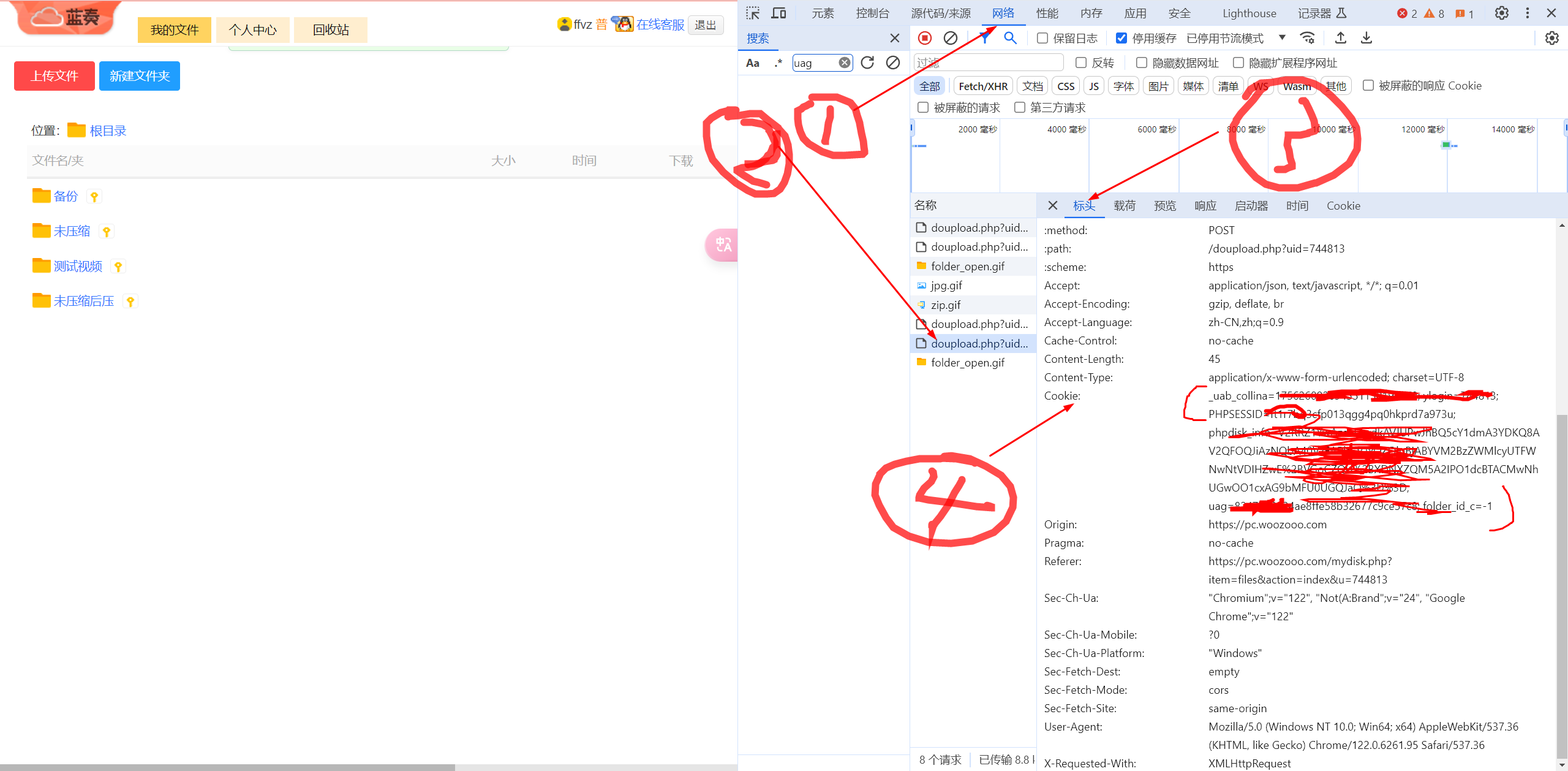Open the DevTools three-dot menu

click(x=1527, y=13)
